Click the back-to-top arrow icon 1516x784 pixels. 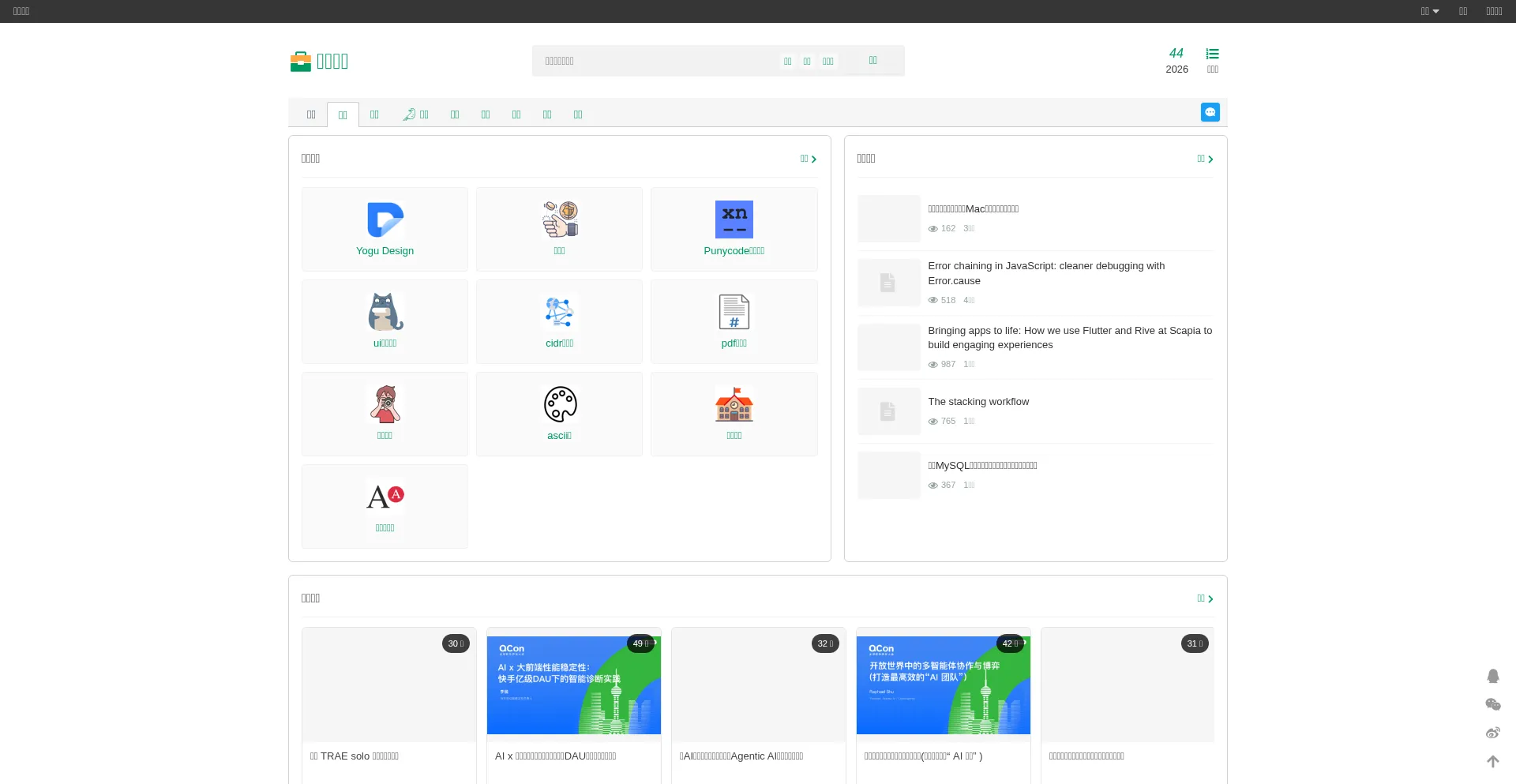point(1492,761)
